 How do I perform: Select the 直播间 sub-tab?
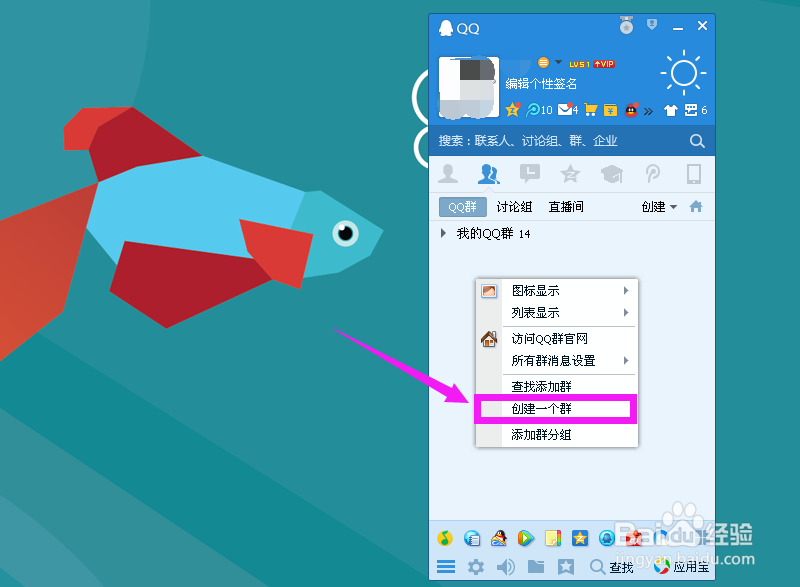coord(566,207)
